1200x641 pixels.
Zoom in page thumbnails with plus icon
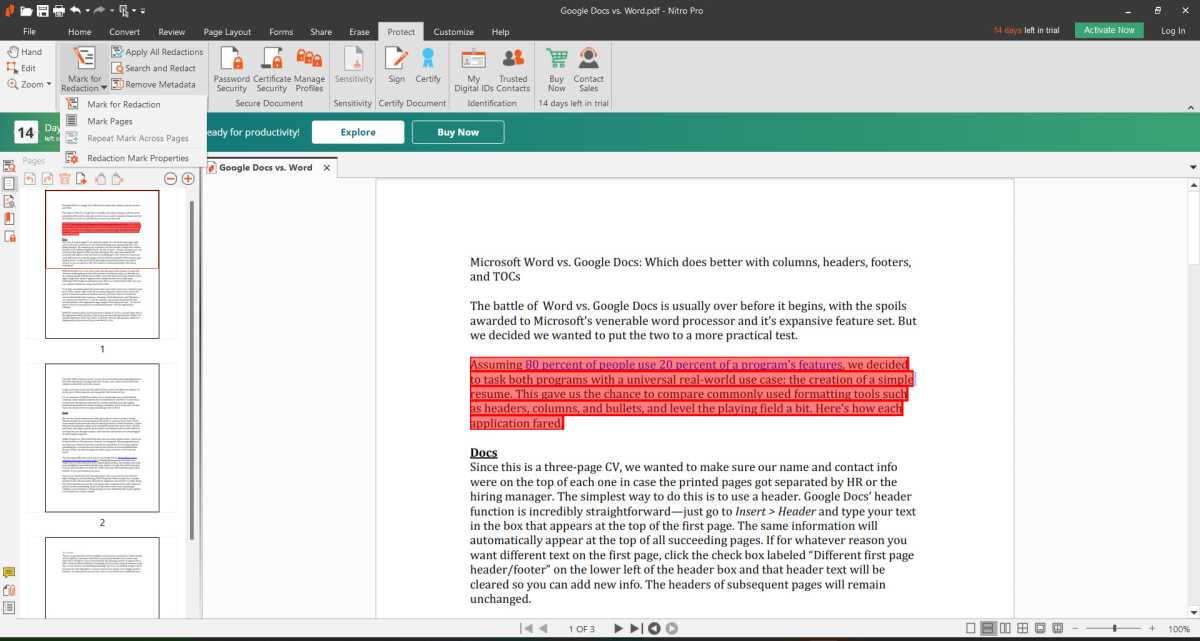[x=187, y=178]
